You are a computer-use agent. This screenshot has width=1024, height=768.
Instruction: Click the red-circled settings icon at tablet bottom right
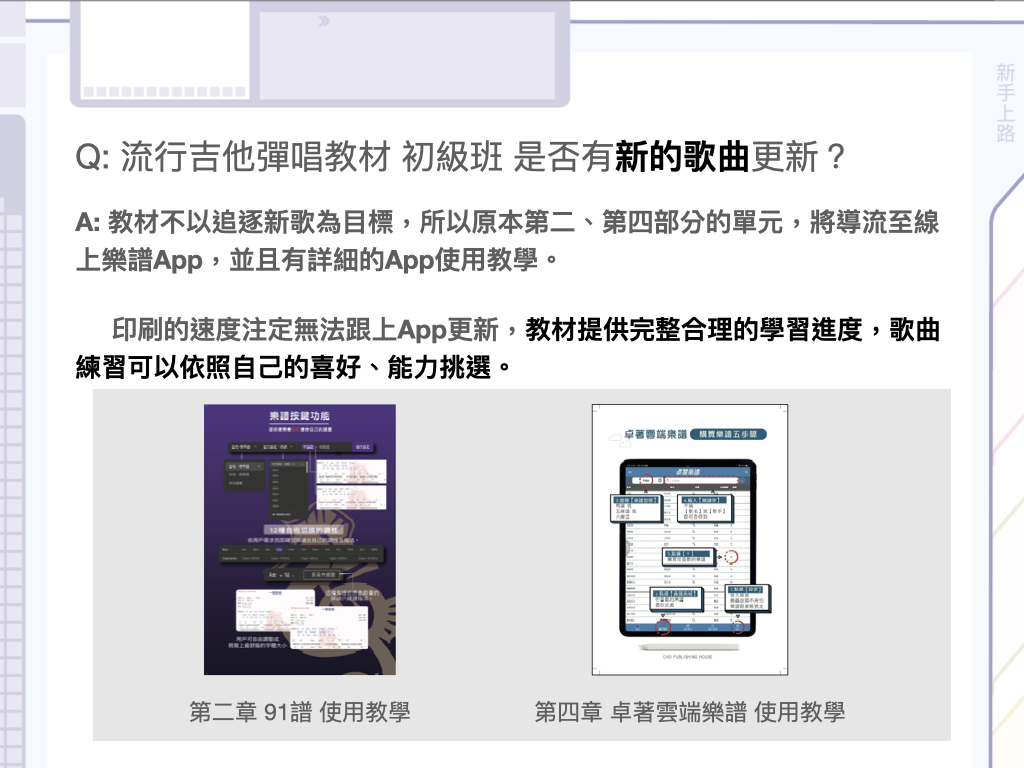(739, 628)
